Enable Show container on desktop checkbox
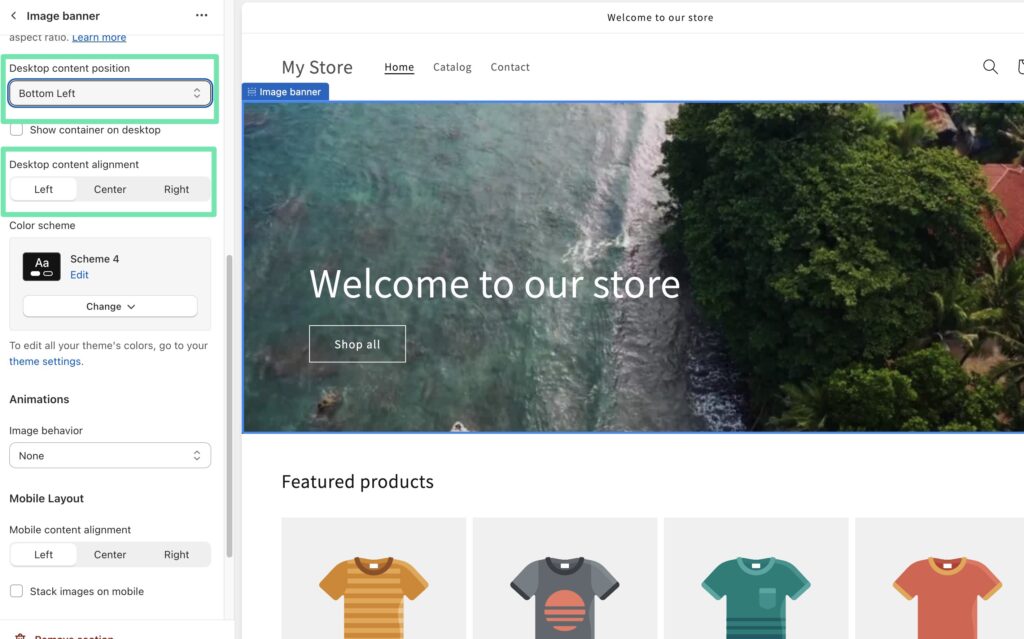The height and width of the screenshot is (639, 1024). (17, 130)
